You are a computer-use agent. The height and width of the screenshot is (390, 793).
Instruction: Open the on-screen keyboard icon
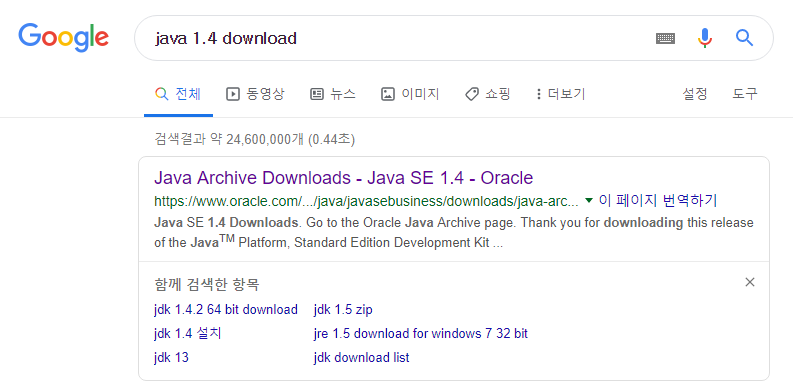point(666,38)
